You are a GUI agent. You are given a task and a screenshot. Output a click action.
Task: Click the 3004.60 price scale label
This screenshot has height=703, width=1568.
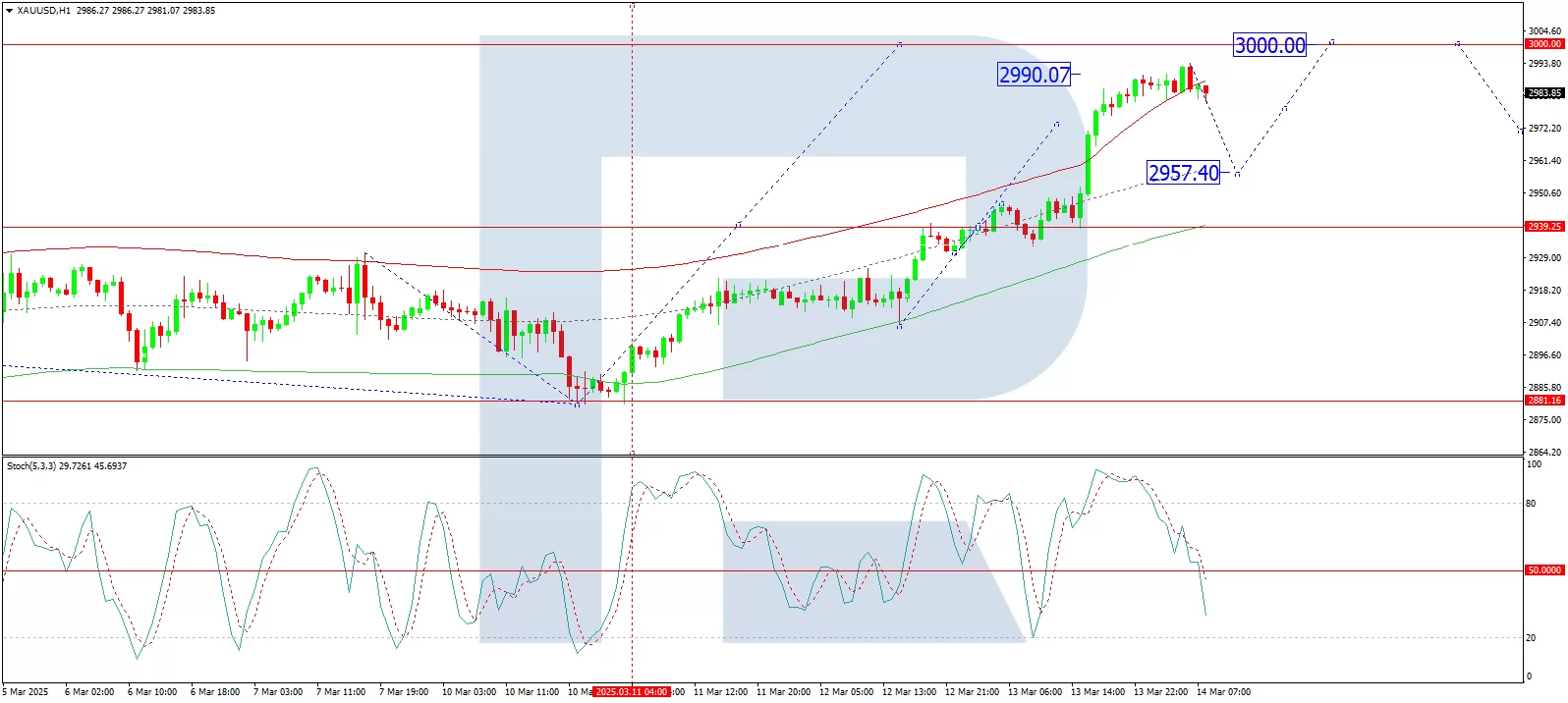click(1543, 31)
